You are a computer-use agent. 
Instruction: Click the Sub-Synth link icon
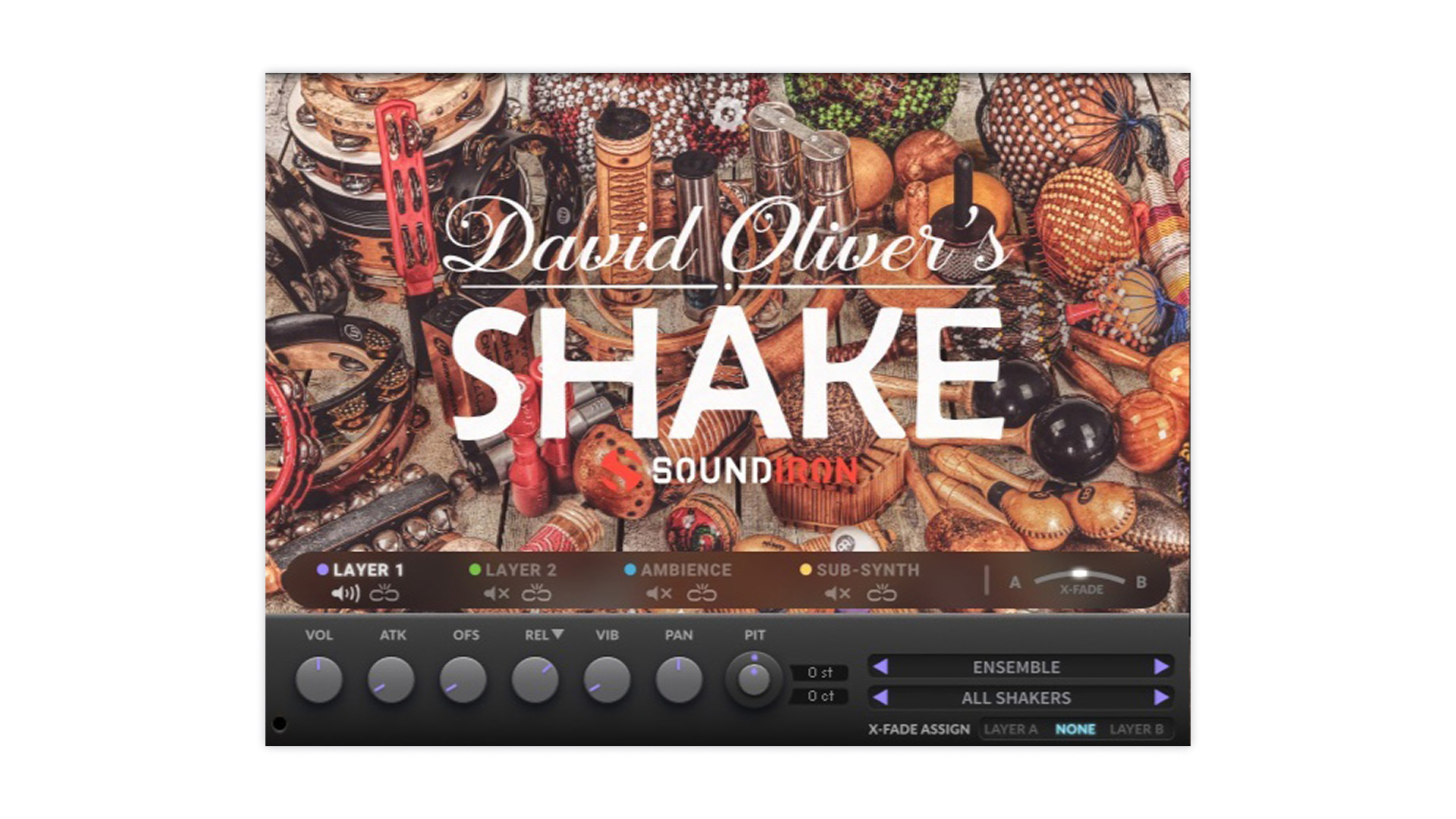(881, 594)
